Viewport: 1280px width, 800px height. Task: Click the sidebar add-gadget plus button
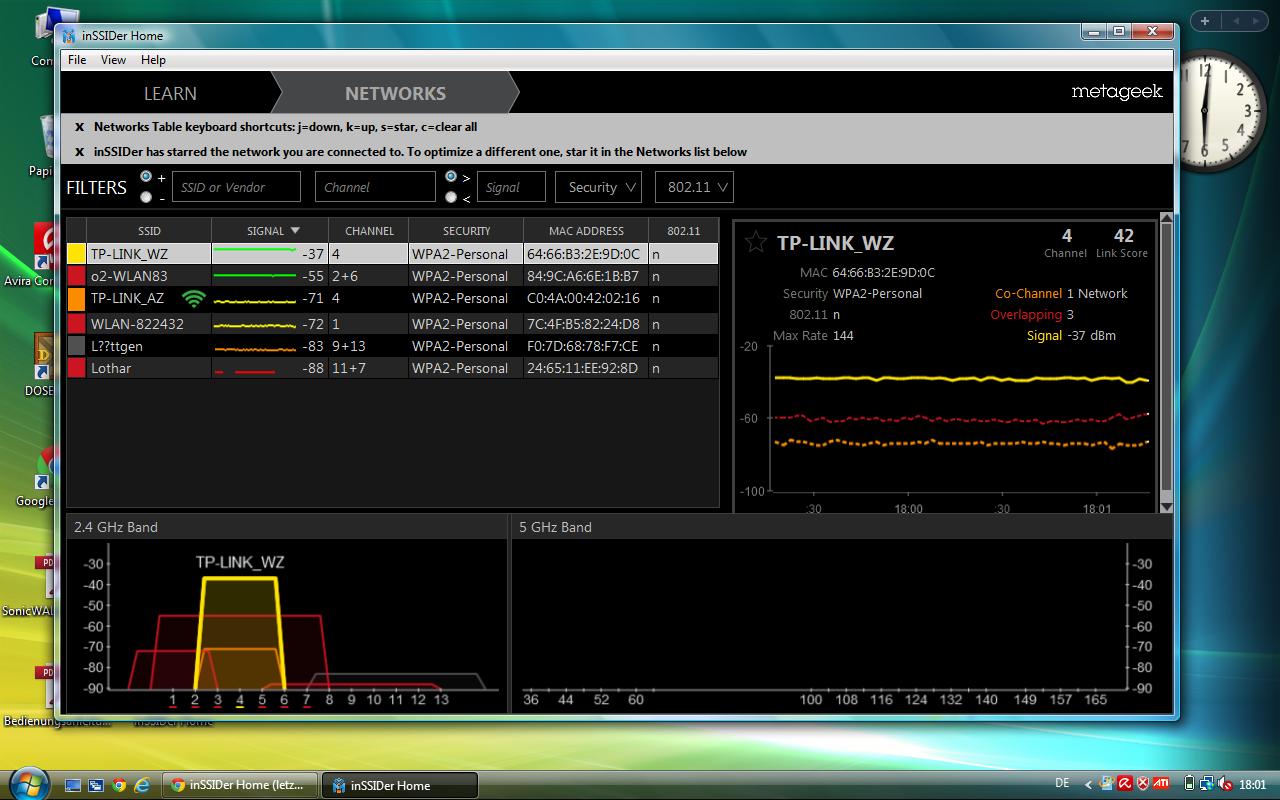[1205, 21]
